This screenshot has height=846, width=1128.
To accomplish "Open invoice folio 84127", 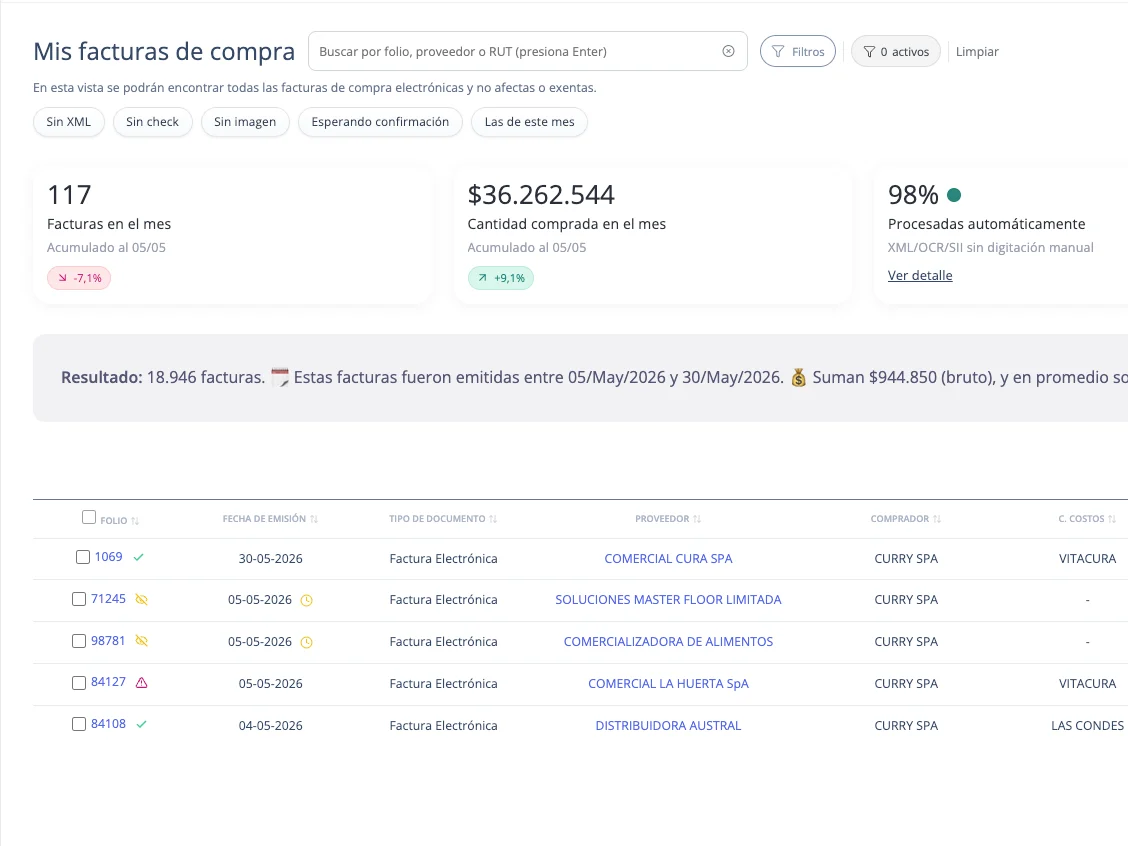I will point(109,682).
